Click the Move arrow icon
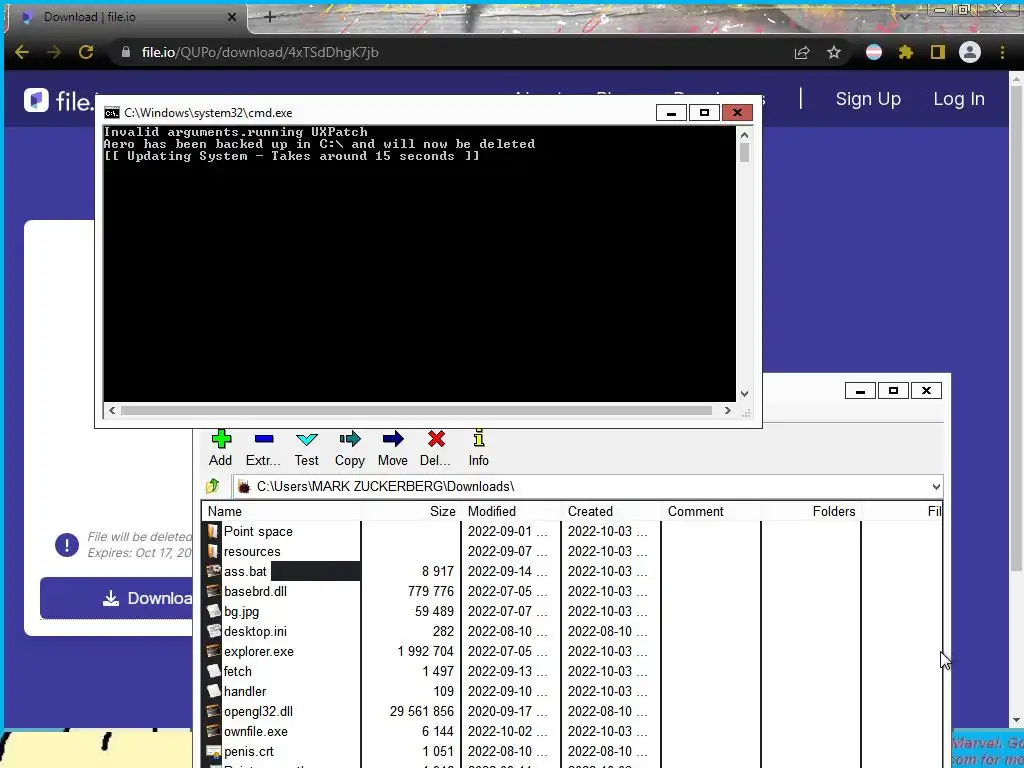 pyautogui.click(x=393, y=439)
